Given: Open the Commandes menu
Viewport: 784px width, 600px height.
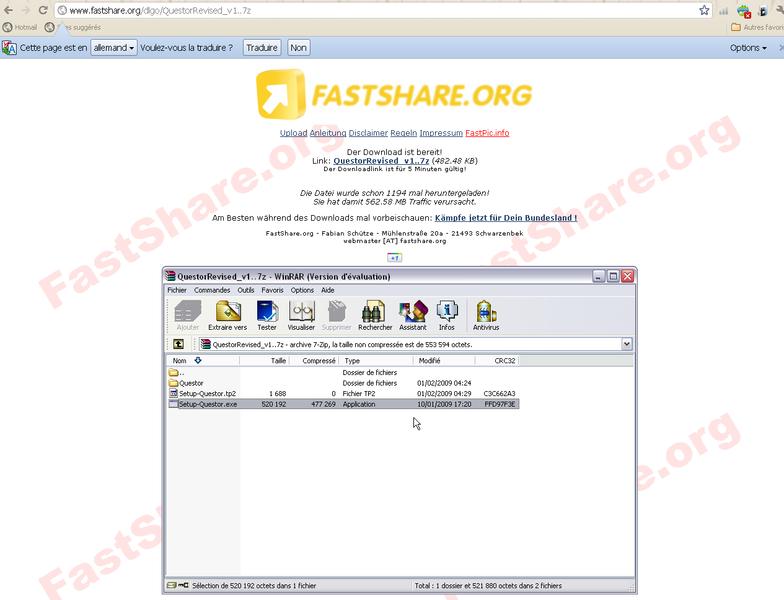Looking at the screenshot, I should [x=212, y=290].
